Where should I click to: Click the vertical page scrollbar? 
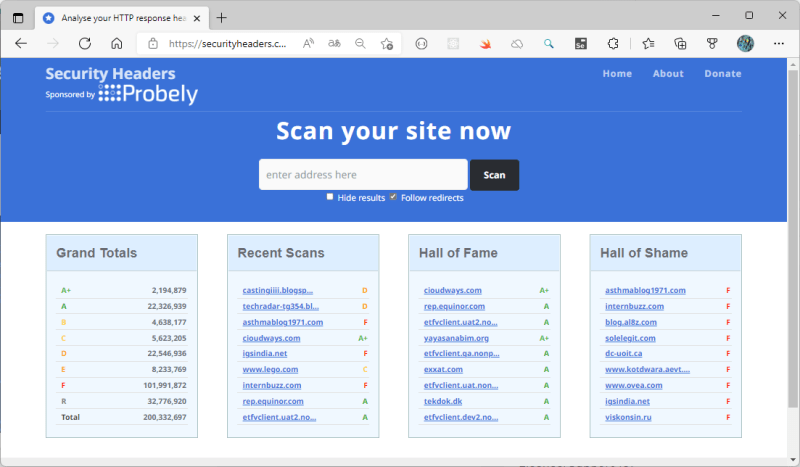coord(792,239)
